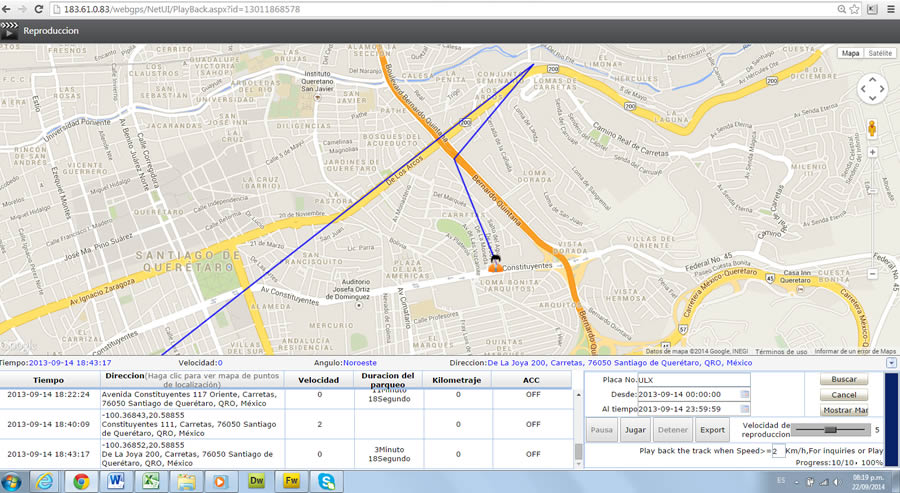Reload the page with refresh icon
The image size is (900, 493).
[38, 9]
